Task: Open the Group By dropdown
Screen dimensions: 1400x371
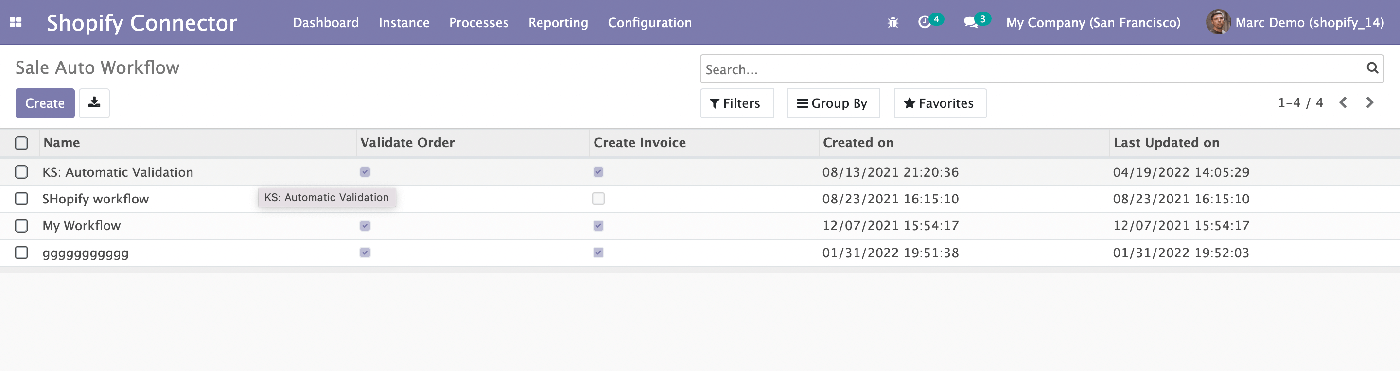Action: (831, 103)
